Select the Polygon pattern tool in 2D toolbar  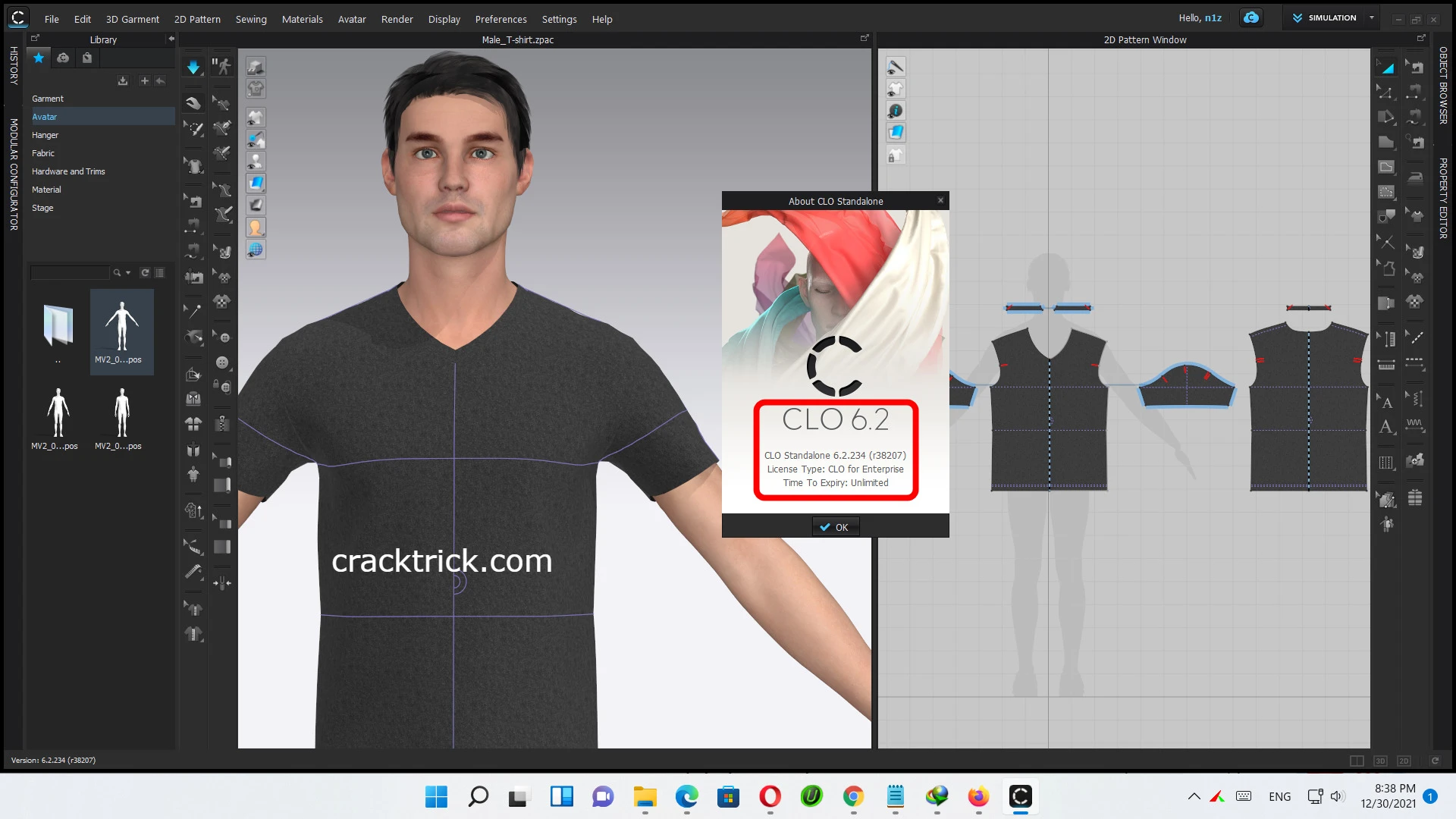[1385, 117]
